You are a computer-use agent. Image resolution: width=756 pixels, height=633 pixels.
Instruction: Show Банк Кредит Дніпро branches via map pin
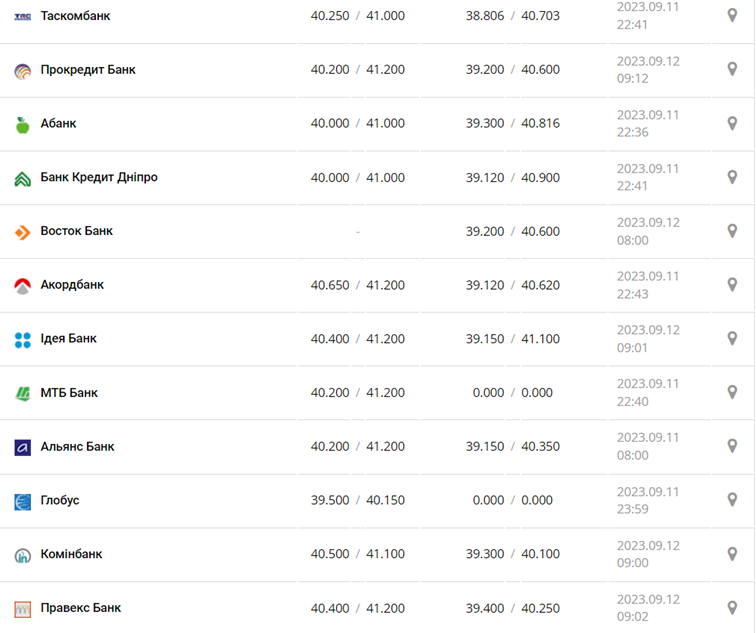pos(732,177)
